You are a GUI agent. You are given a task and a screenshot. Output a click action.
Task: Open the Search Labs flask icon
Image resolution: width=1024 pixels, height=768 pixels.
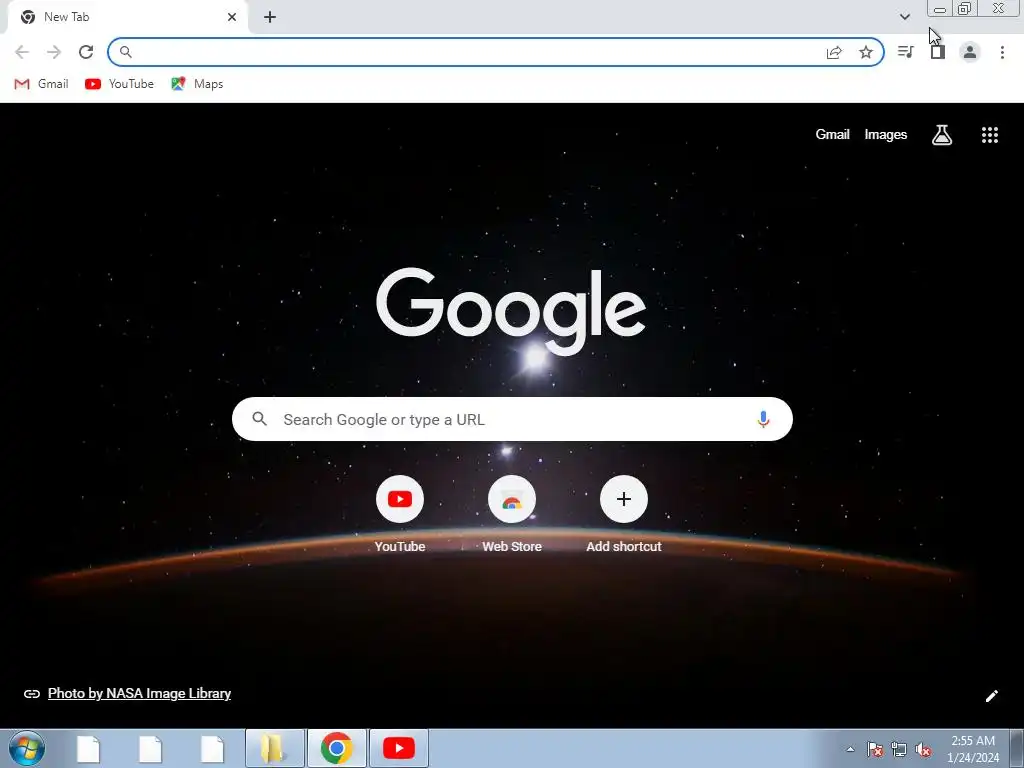click(942, 135)
